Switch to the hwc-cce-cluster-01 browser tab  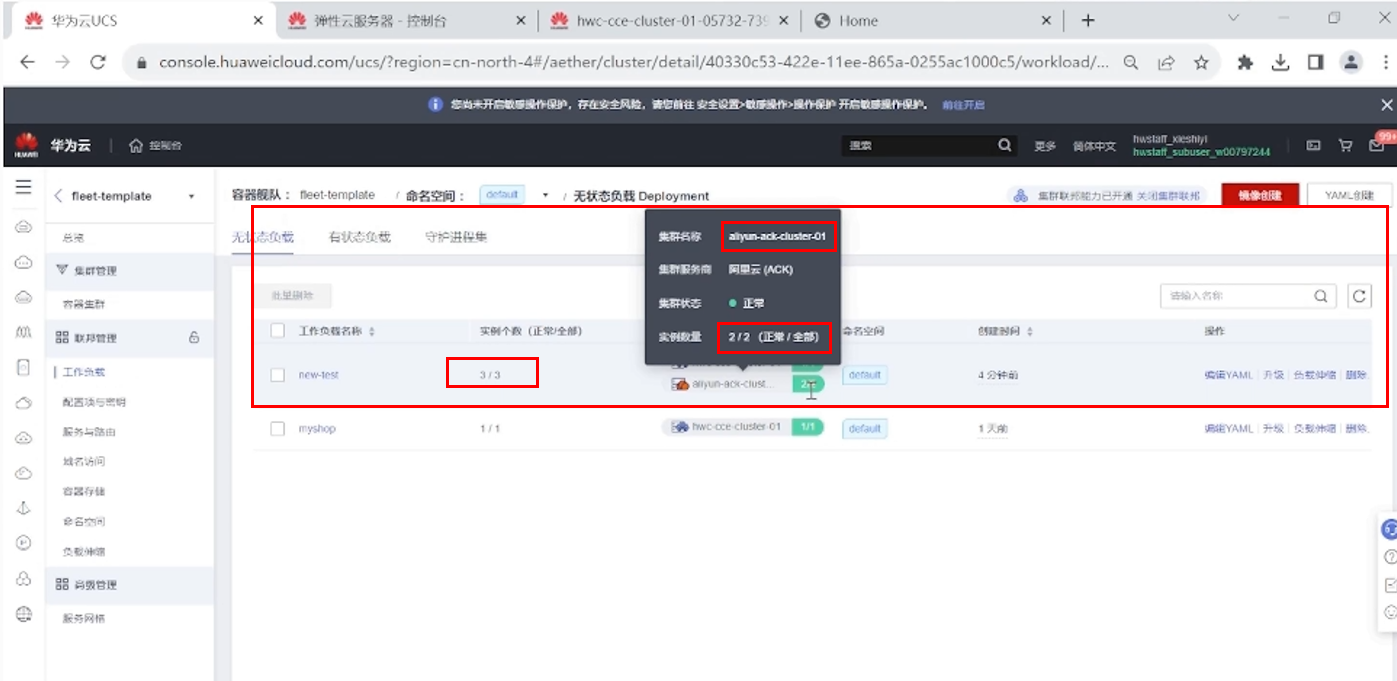[x=669, y=20]
